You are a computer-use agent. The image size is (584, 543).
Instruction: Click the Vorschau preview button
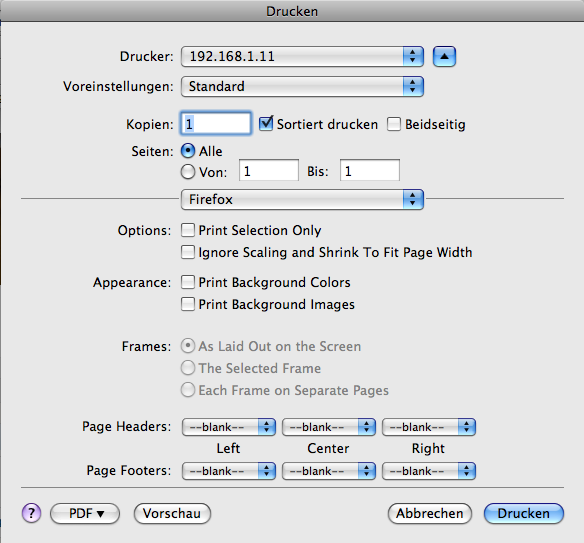tap(172, 514)
